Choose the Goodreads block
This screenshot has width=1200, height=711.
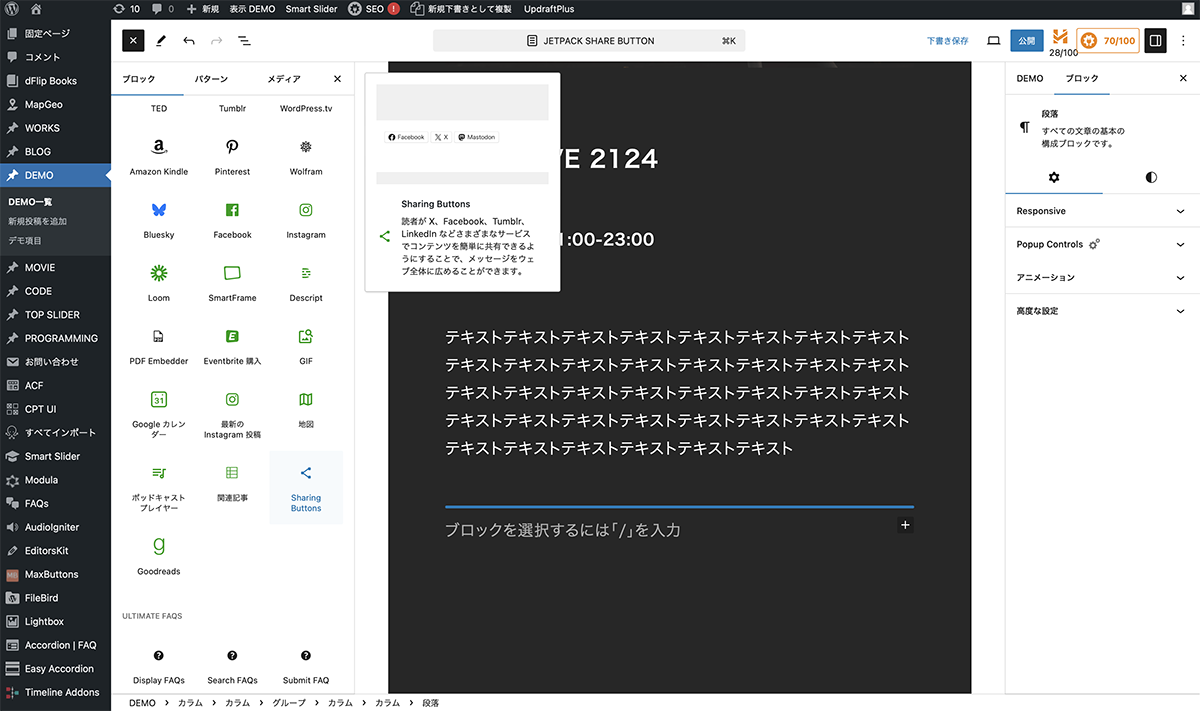[x=159, y=556]
